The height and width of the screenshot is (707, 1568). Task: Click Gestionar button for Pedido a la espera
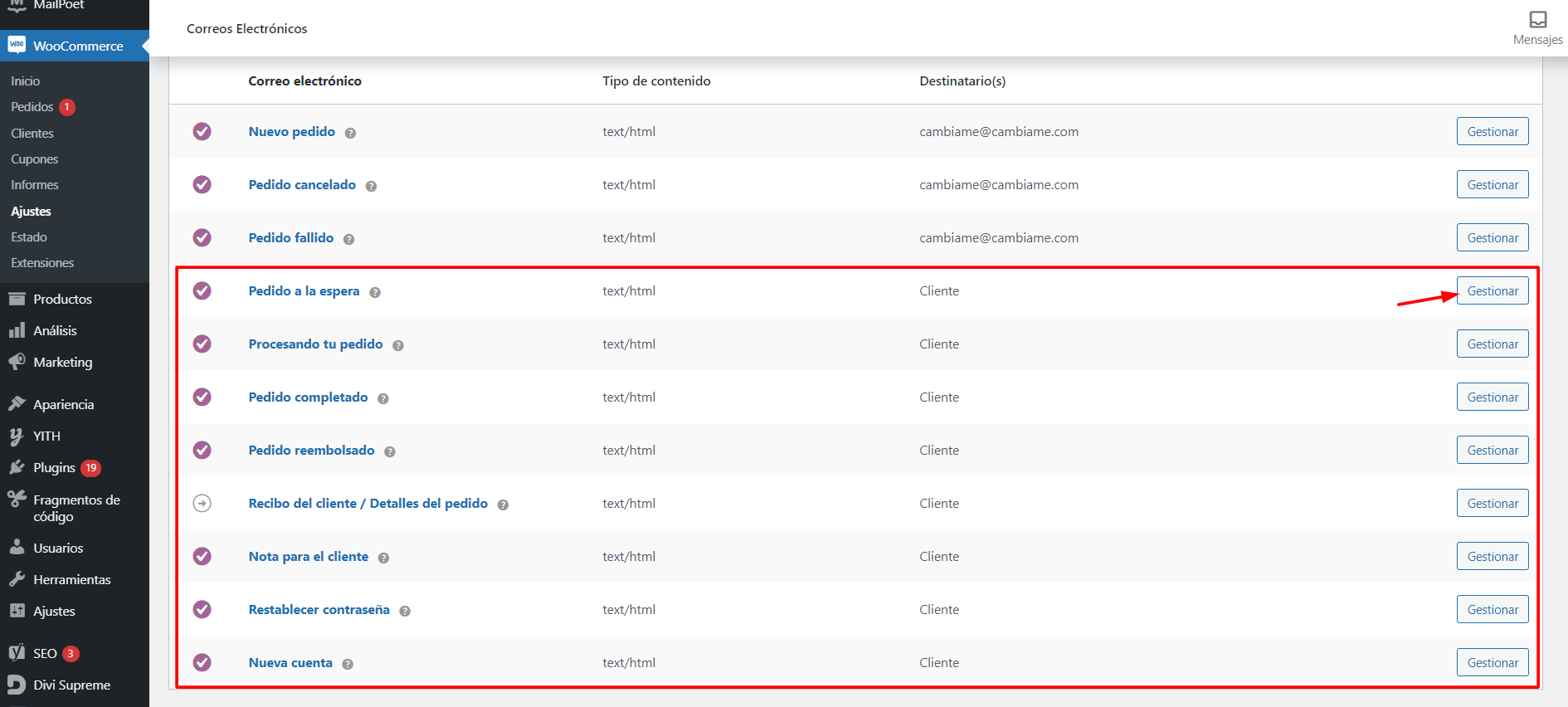(x=1493, y=290)
